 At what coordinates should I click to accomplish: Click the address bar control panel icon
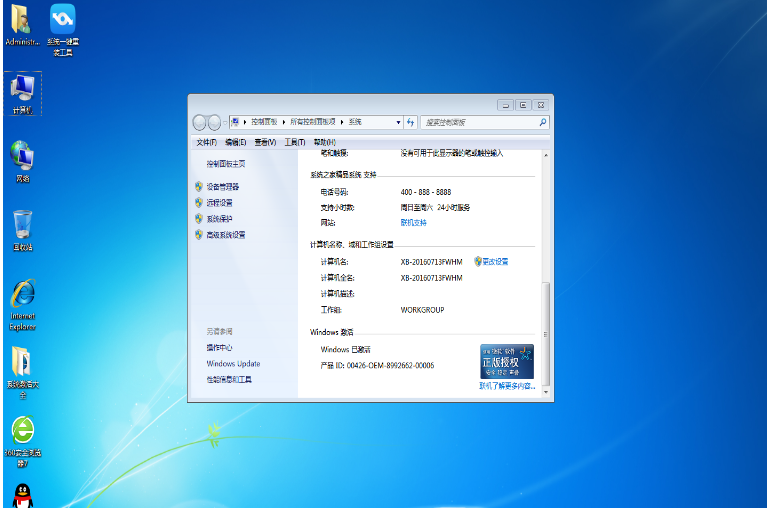tap(235, 122)
